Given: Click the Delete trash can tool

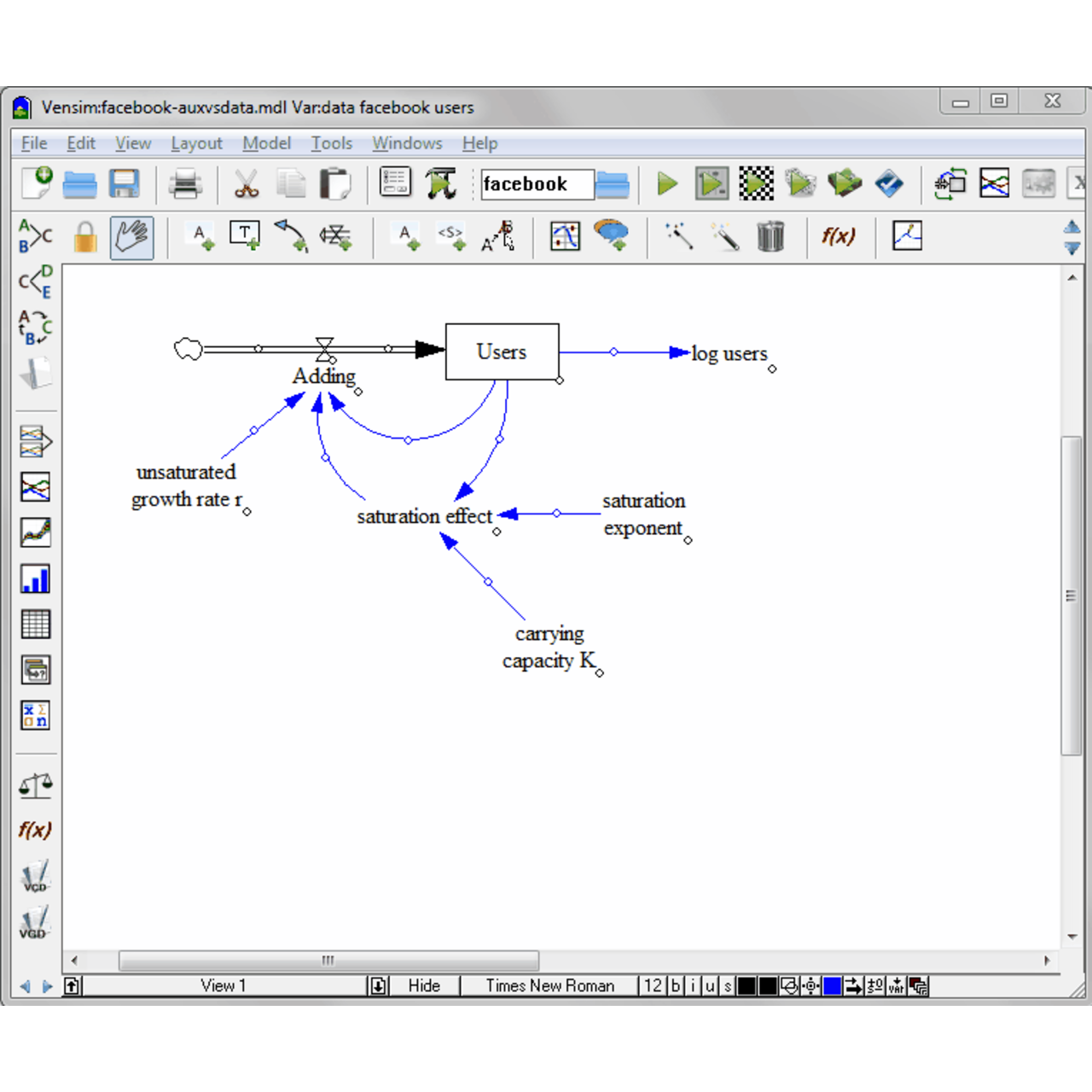Looking at the screenshot, I should coord(770,236).
